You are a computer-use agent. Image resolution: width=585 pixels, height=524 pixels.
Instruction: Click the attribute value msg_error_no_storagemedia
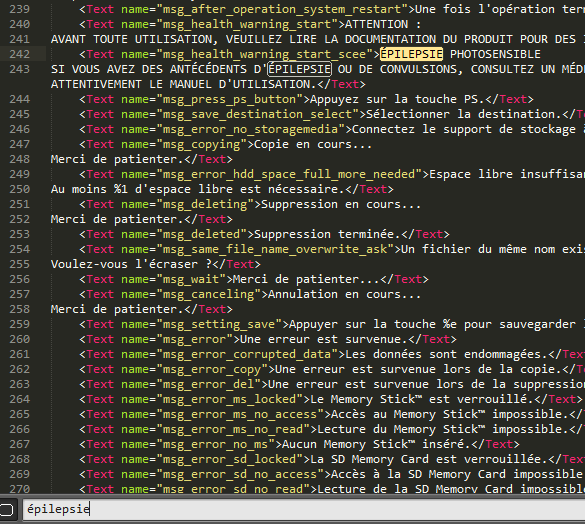coord(250,129)
